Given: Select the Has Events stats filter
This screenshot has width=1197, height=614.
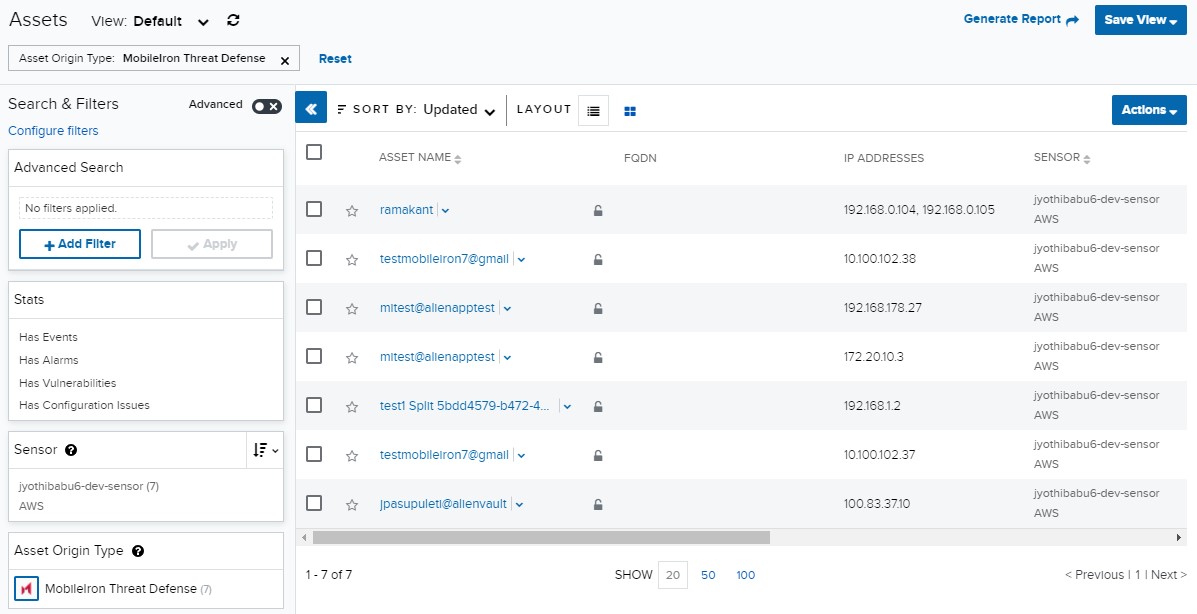Looking at the screenshot, I should (46, 337).
